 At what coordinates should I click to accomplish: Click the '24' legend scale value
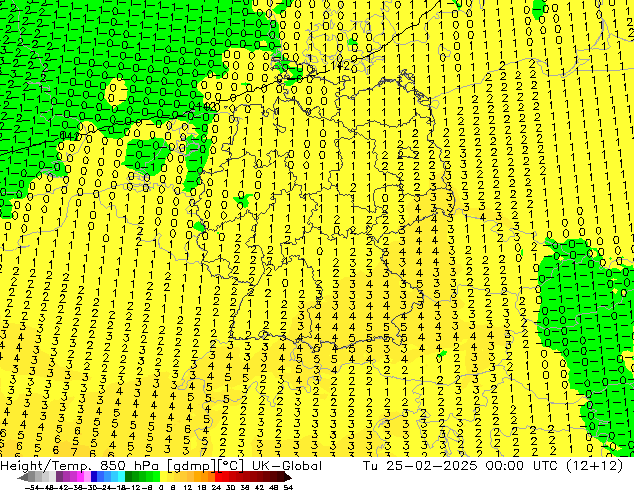pyautogui.click(x=216, y=487)
